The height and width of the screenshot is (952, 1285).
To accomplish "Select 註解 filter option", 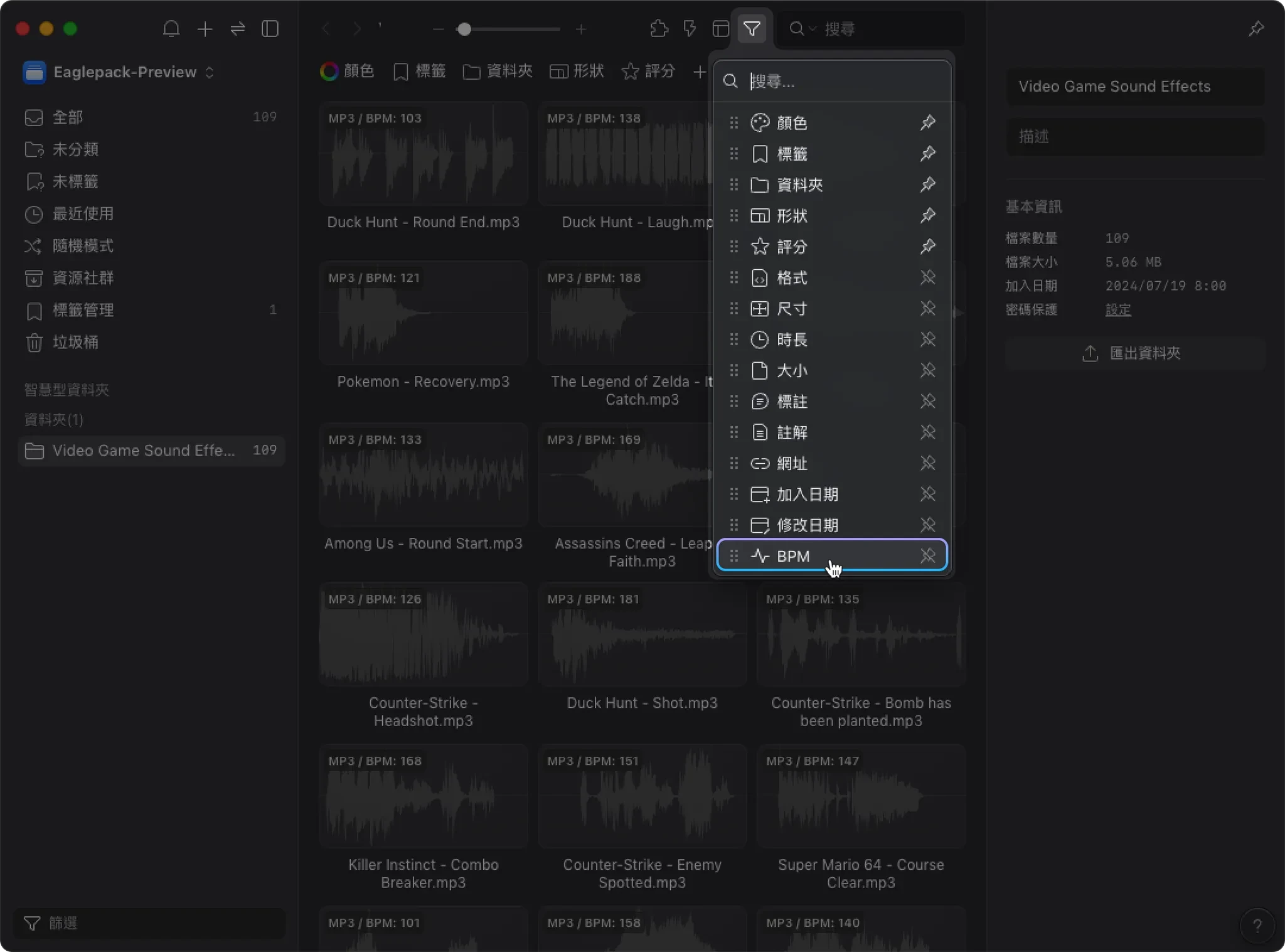I will [832, 432].
